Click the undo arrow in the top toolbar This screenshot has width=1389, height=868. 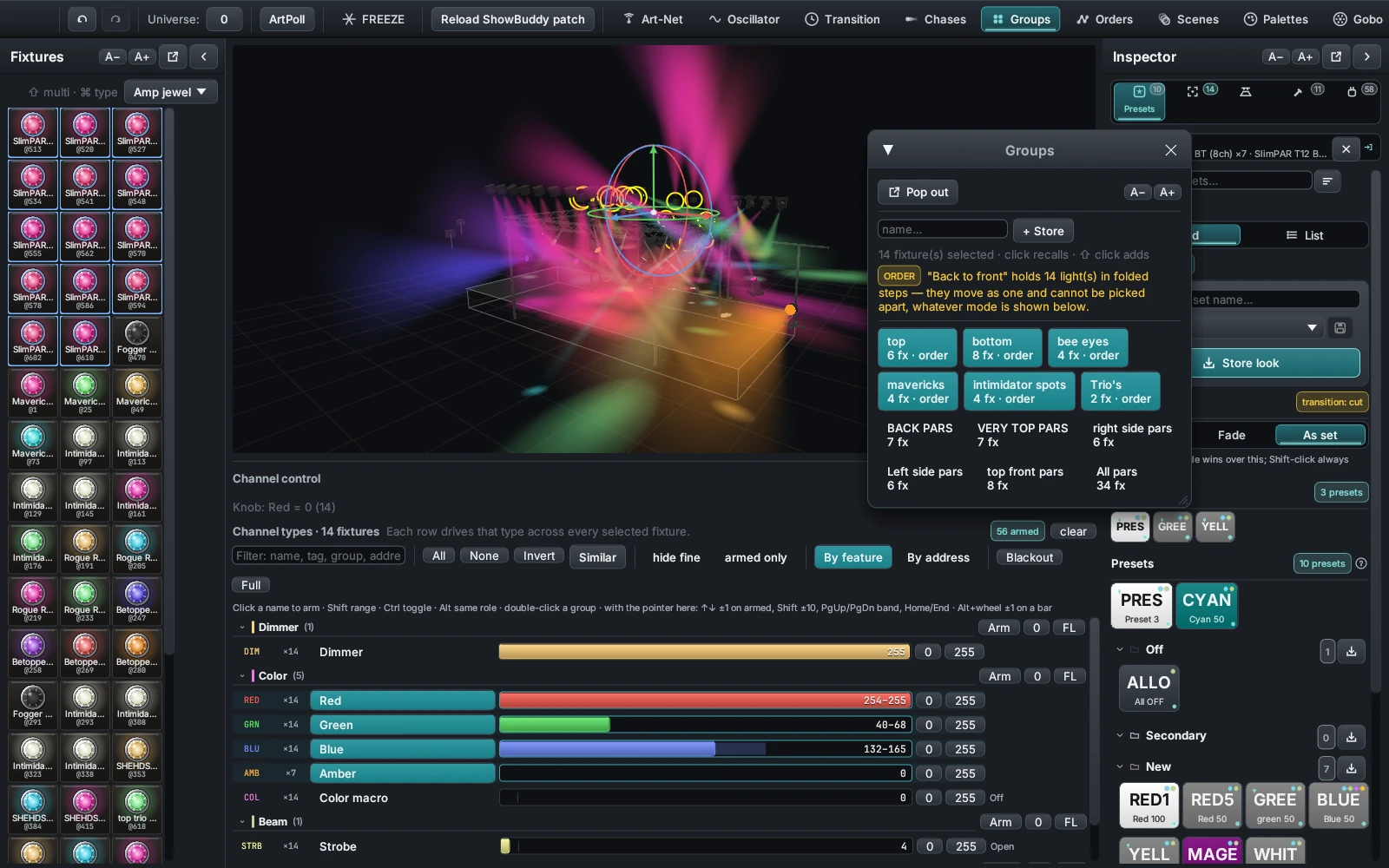pyautogui.click(x=82, y=19)
